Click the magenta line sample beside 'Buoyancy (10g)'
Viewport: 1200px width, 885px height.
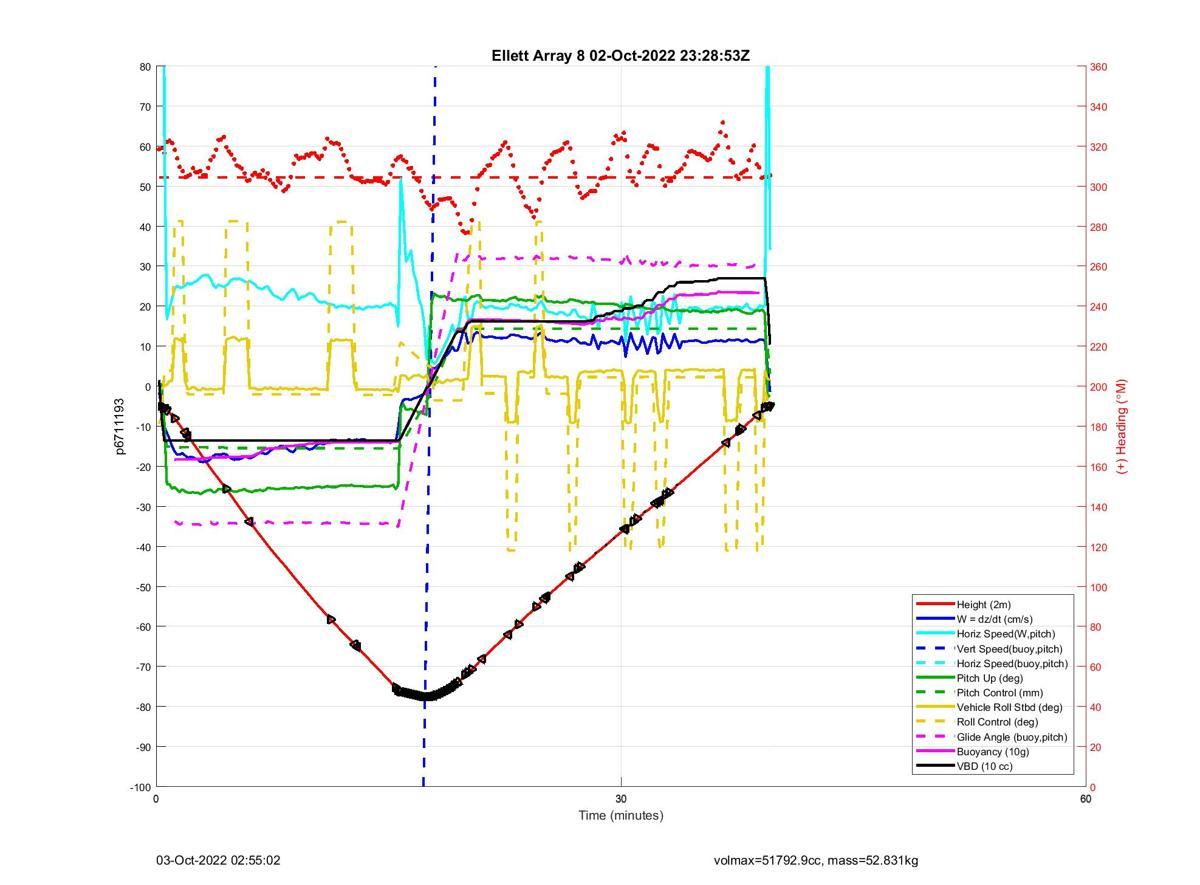point(935,751)
